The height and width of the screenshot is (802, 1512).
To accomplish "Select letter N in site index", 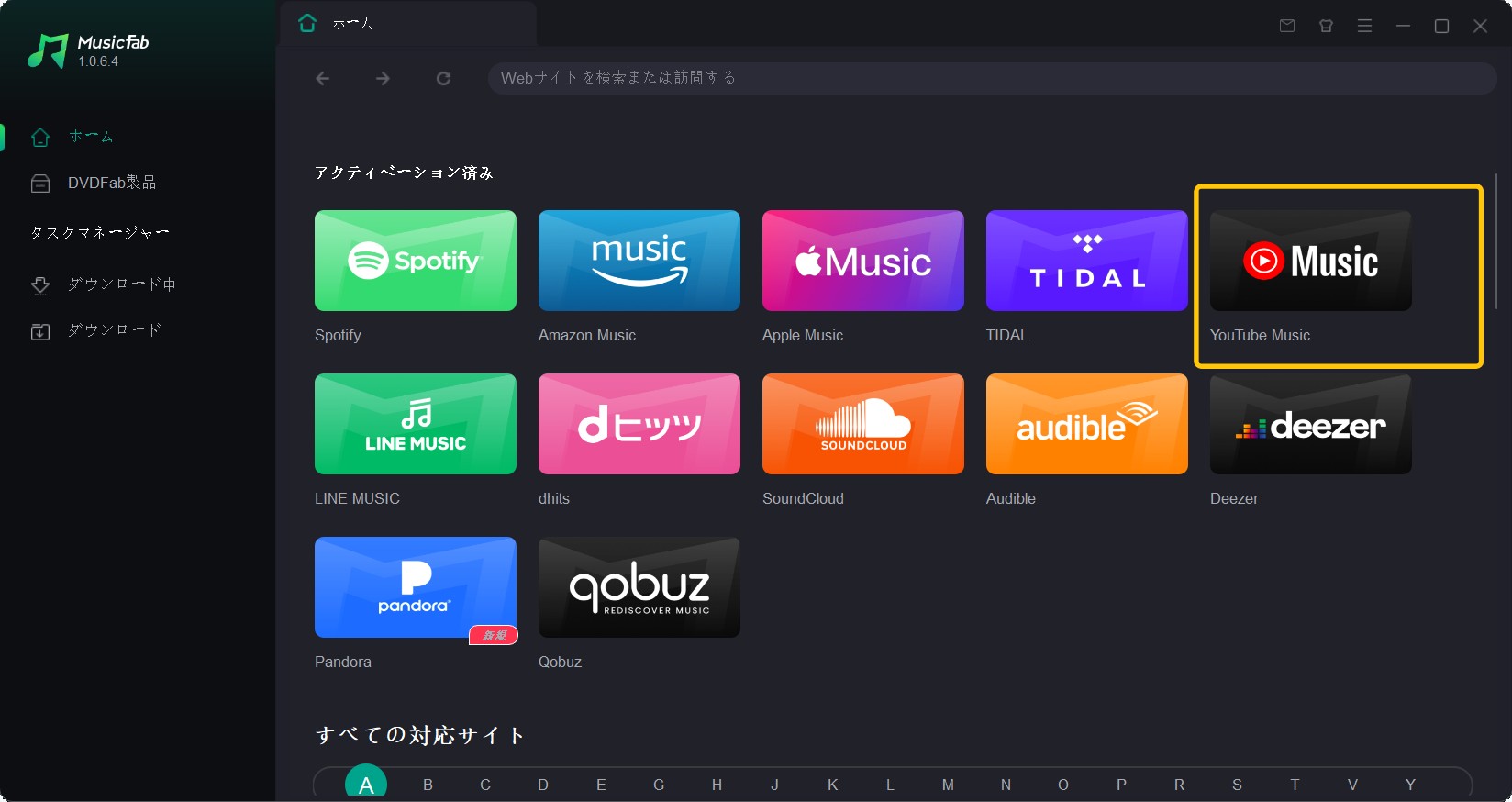I will pos(1006,785).
